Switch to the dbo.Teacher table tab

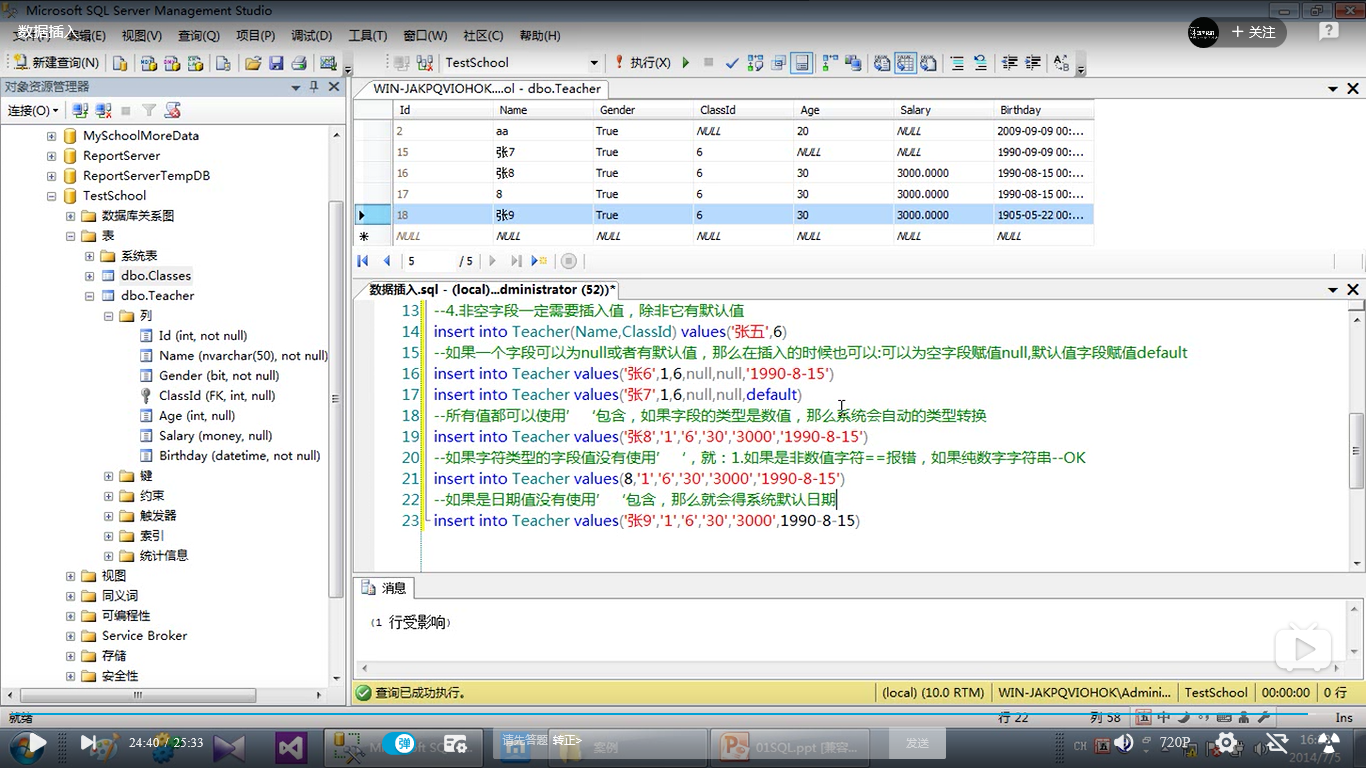tap(487, 88)
